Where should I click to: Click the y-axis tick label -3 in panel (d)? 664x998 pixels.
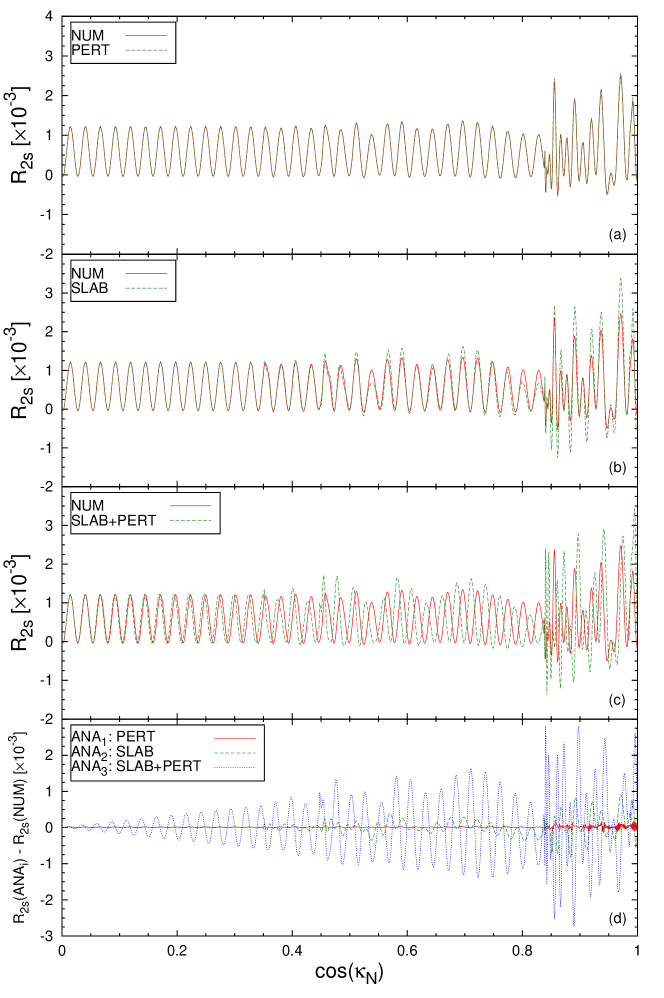[46, 936]
